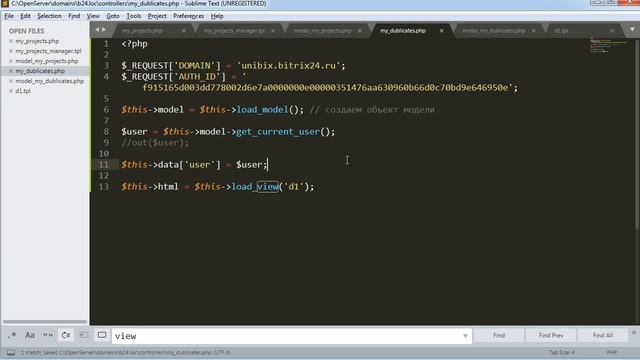Open the Project menu
The image size is (640, 360).
[x=157, y=16]
